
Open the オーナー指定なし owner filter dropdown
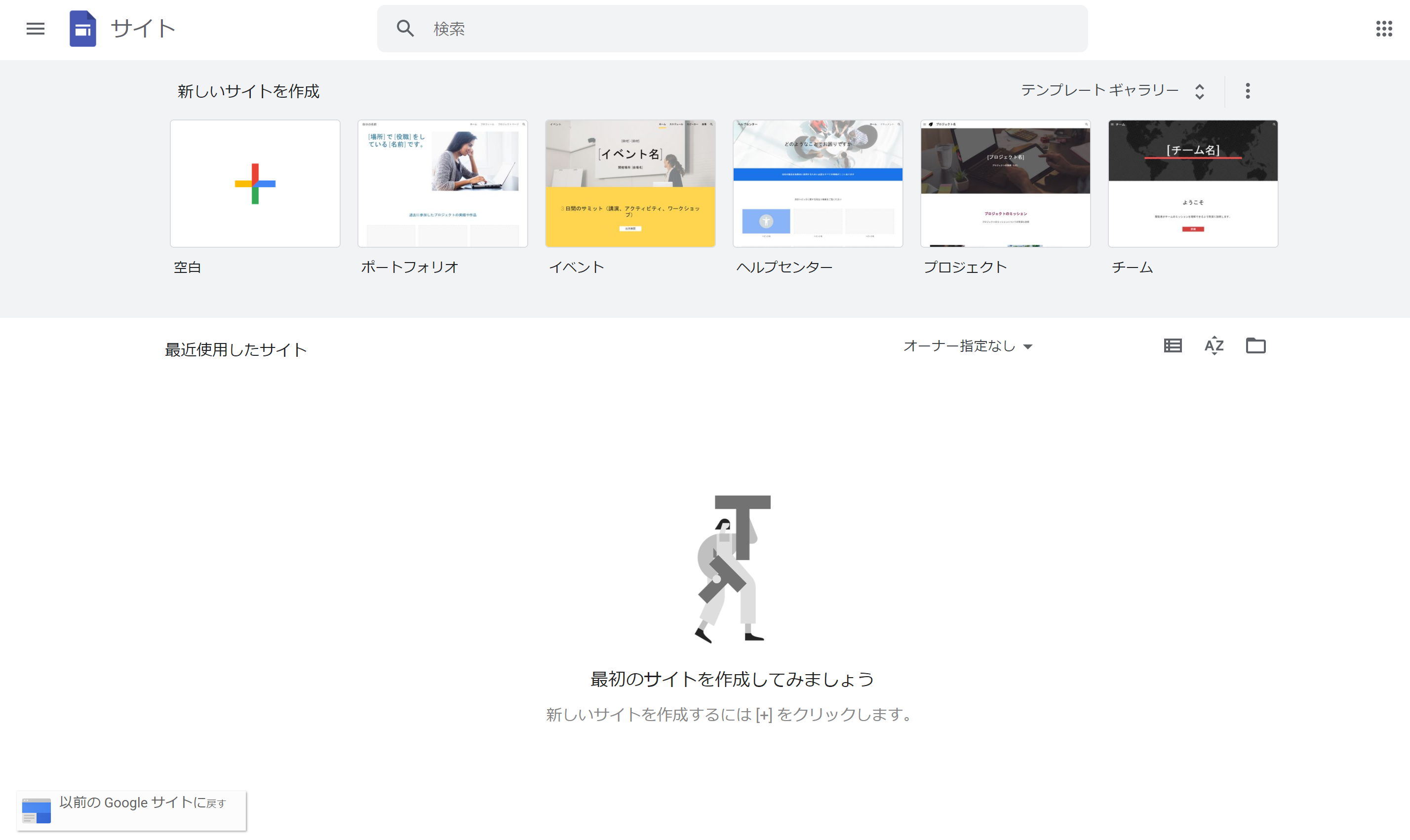click(x=967, y=346)
